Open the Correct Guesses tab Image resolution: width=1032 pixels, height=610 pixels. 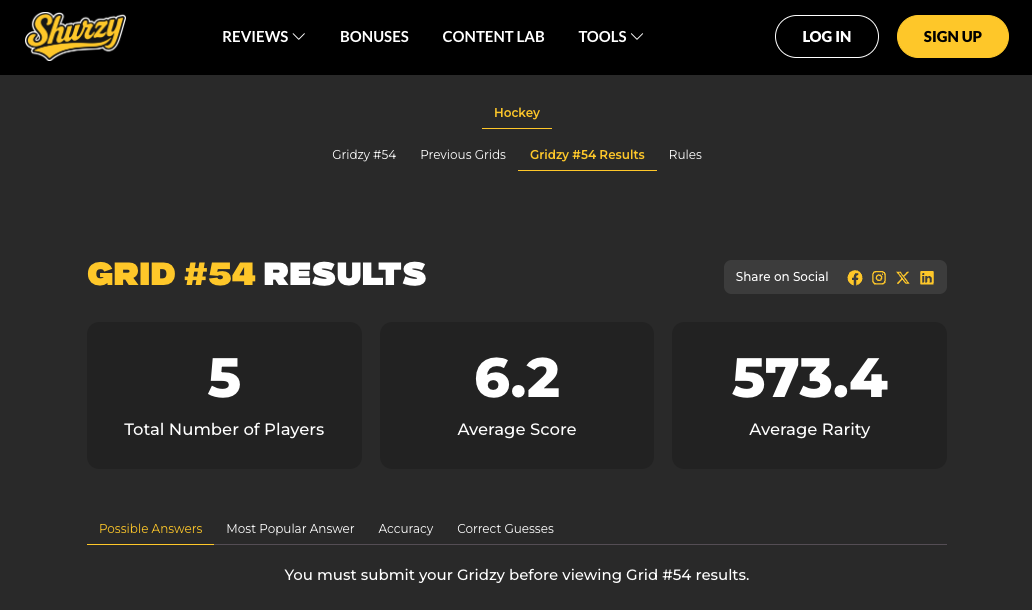point(505,529)
